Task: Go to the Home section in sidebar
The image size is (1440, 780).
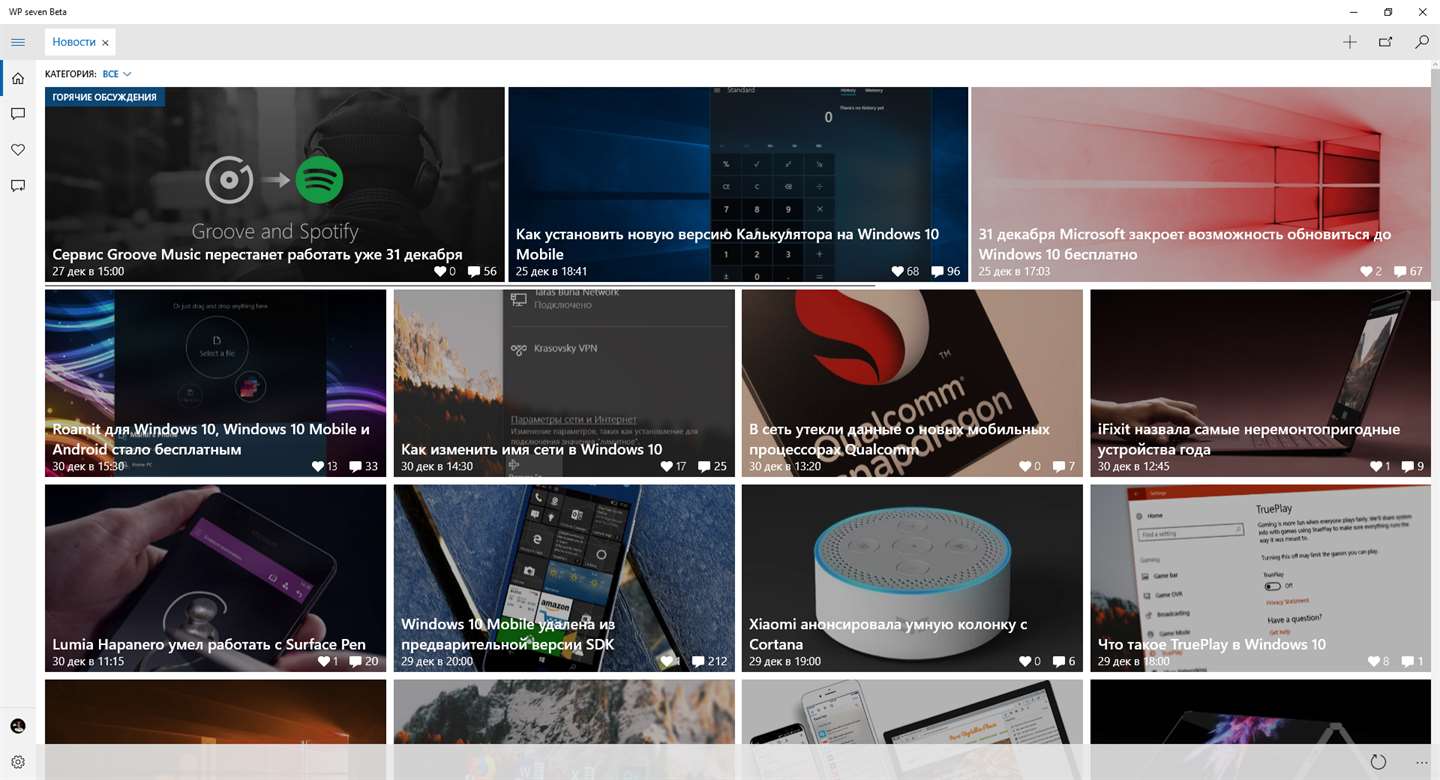Action: (17, 78)
